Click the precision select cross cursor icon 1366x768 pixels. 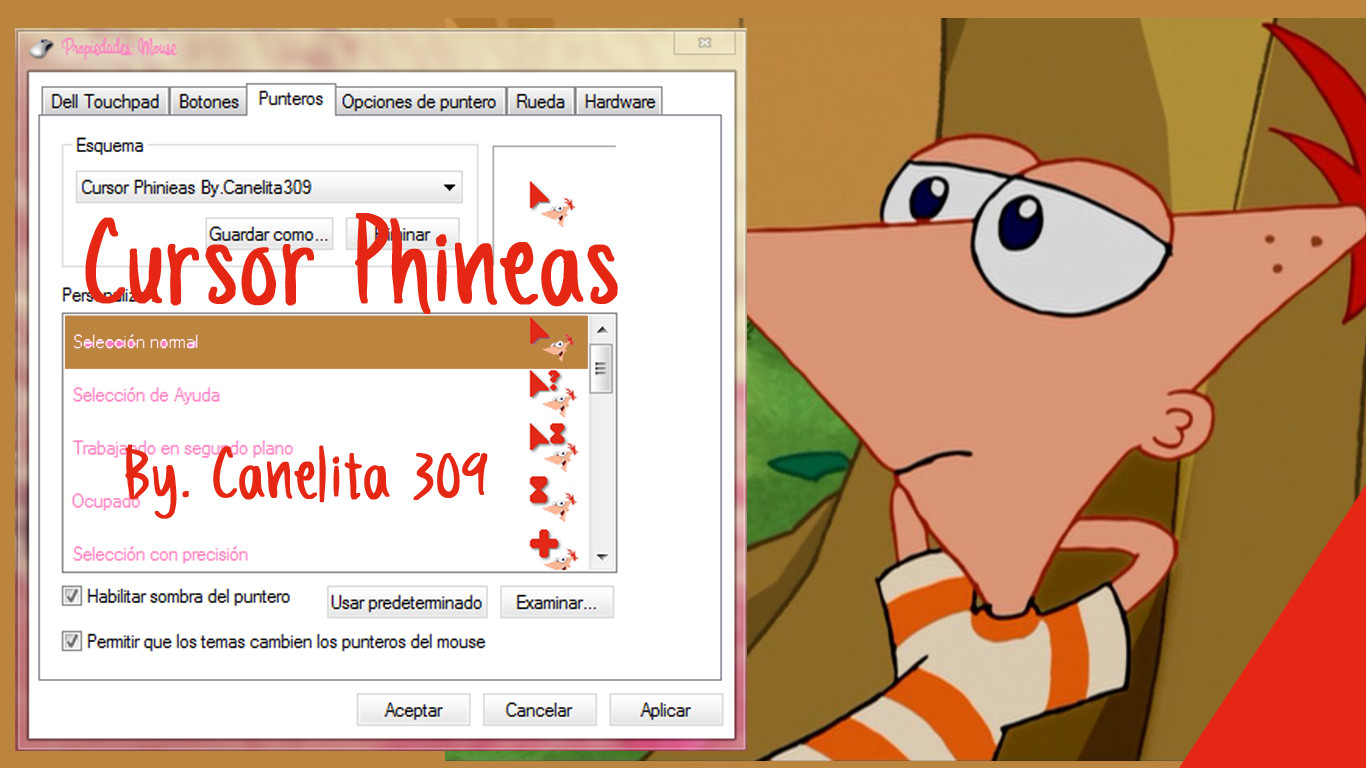point(553,550)
